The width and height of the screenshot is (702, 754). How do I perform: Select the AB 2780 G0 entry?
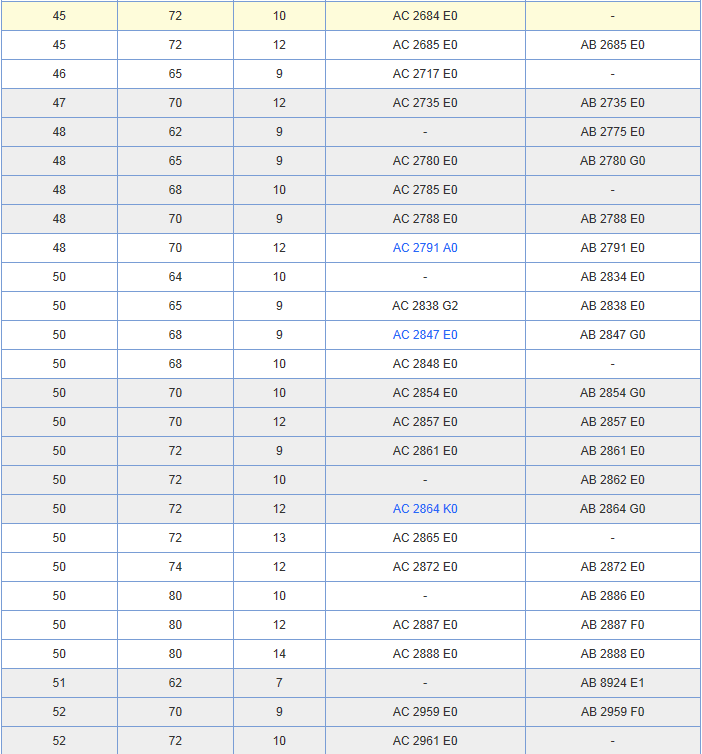pos(612,161)
